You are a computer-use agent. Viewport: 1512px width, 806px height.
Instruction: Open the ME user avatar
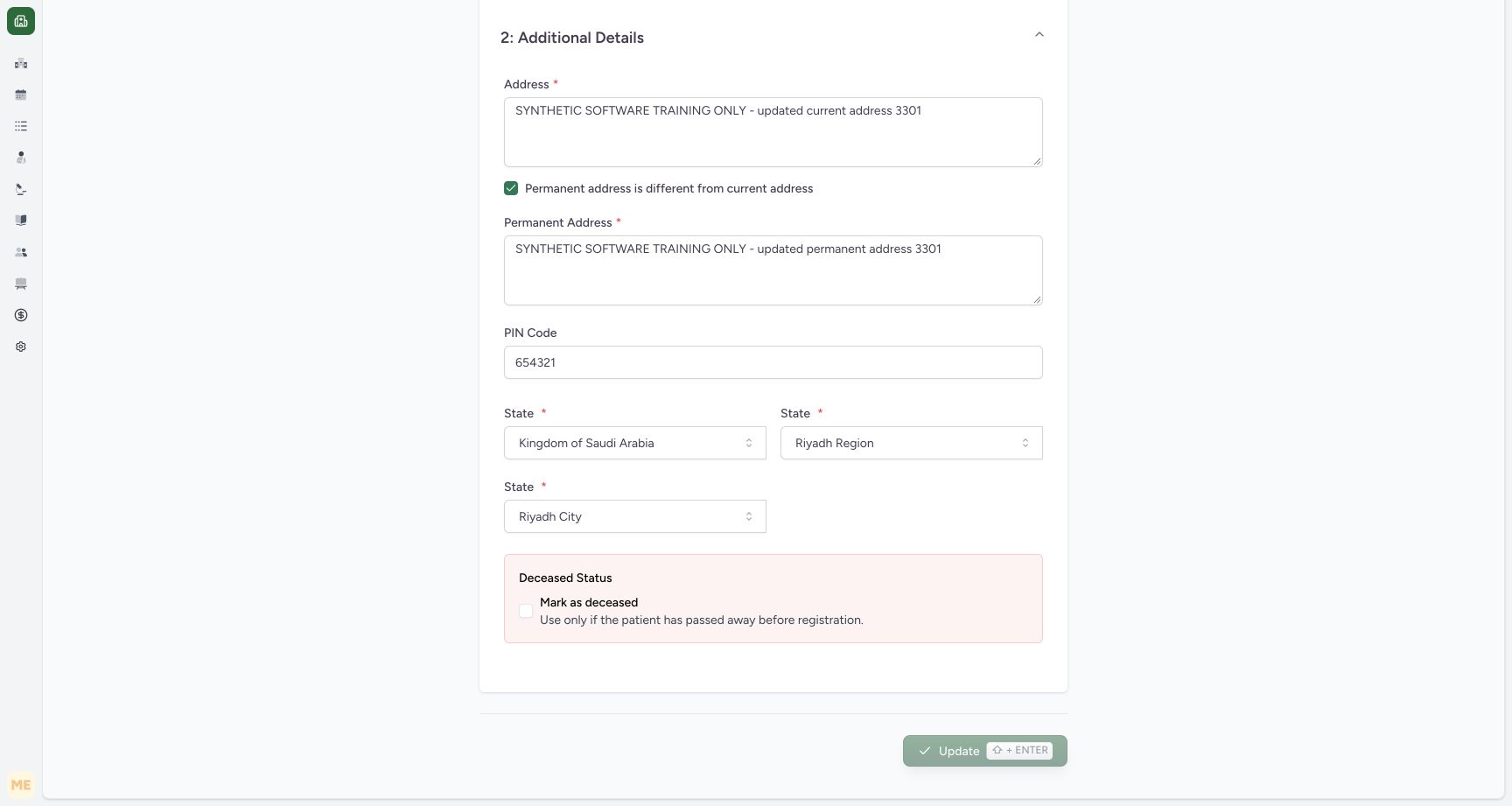click(21, 785)
